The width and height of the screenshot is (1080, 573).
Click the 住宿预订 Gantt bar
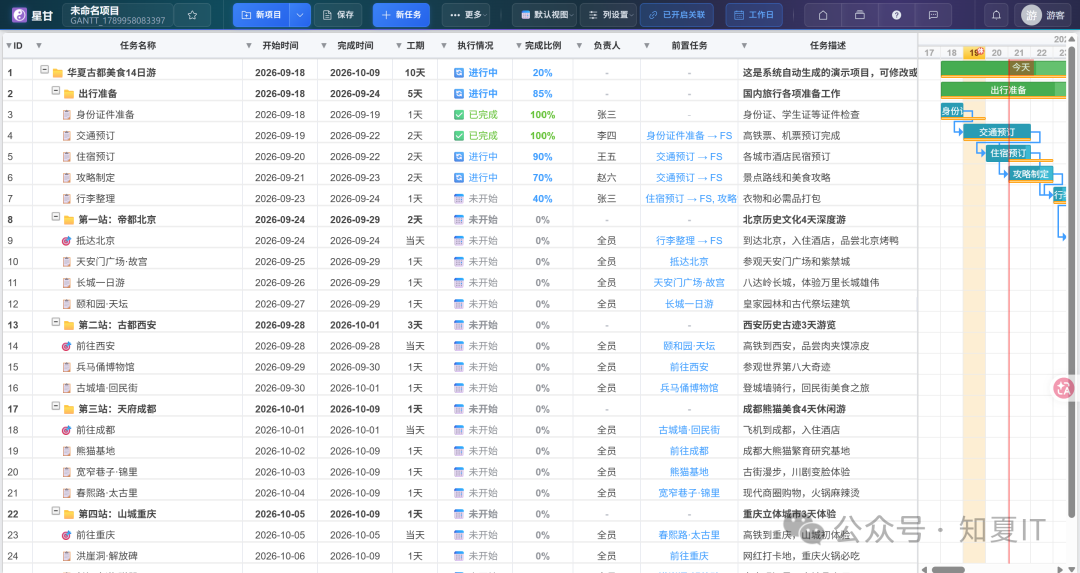click(1008, 153)
